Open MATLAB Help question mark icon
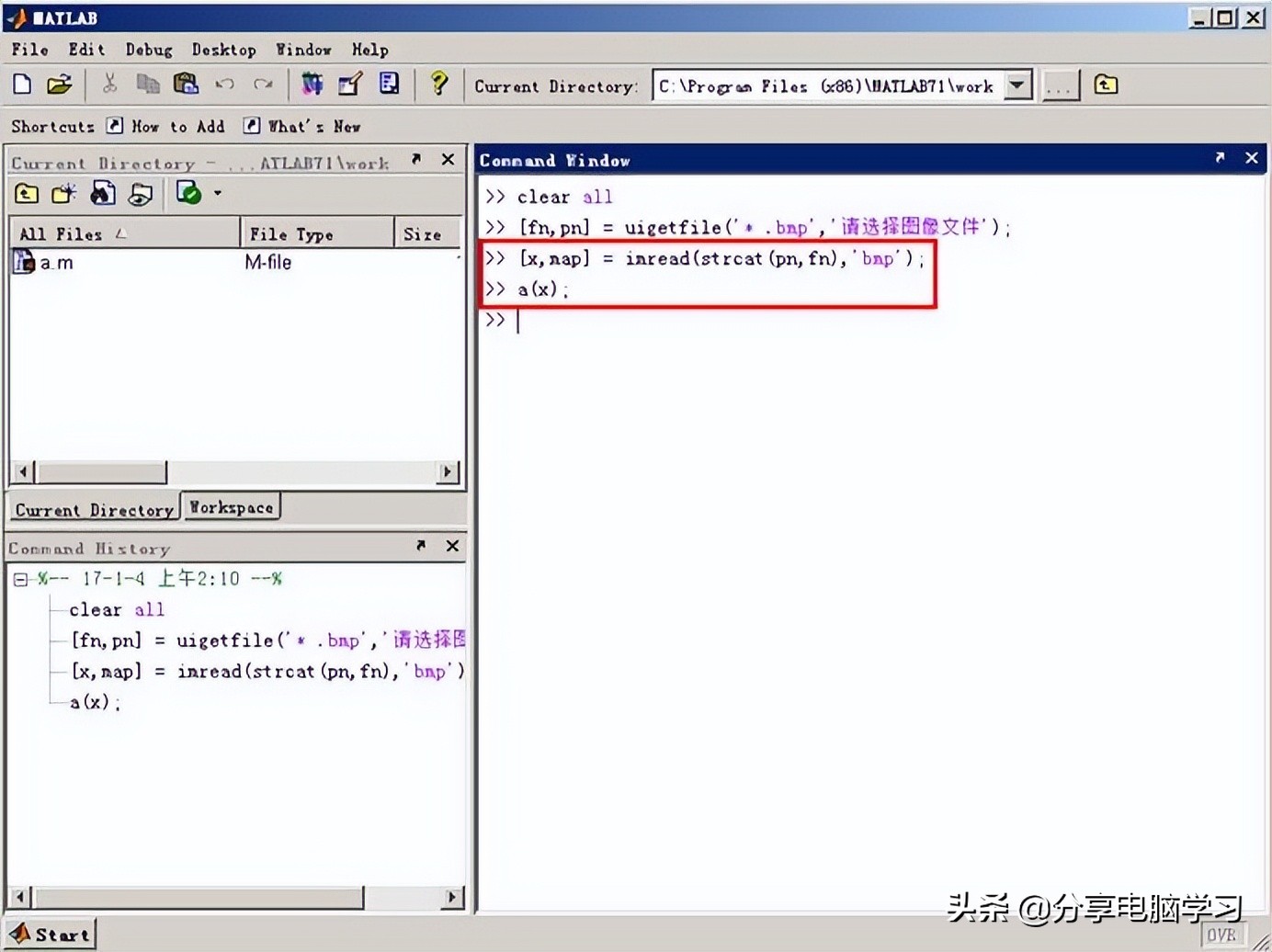This screenshot has width=1272, height=952. 439,85
